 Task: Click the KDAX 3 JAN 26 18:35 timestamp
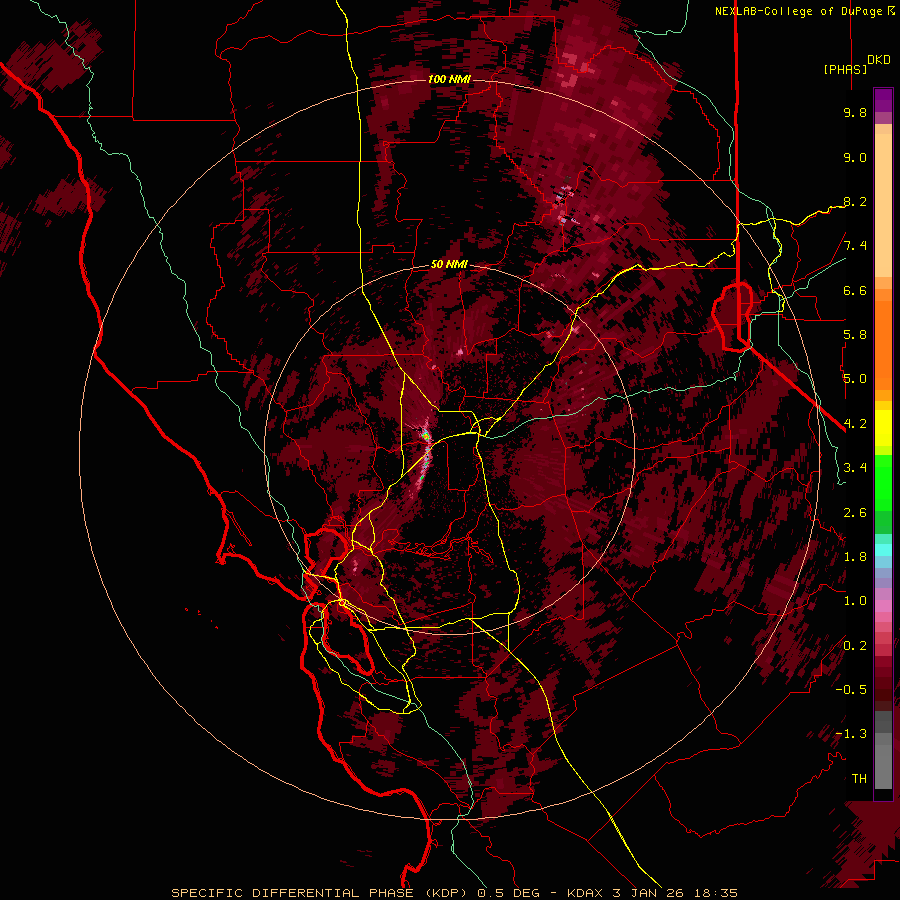(x=652, y=893)
